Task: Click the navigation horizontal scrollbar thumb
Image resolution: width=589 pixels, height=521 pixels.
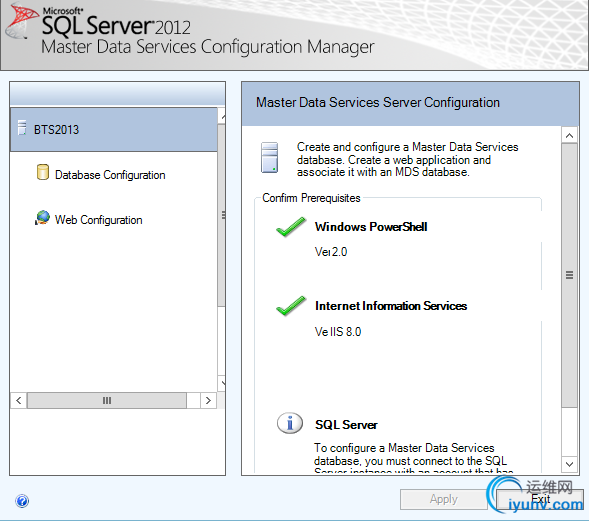Action: click(107, 400)
